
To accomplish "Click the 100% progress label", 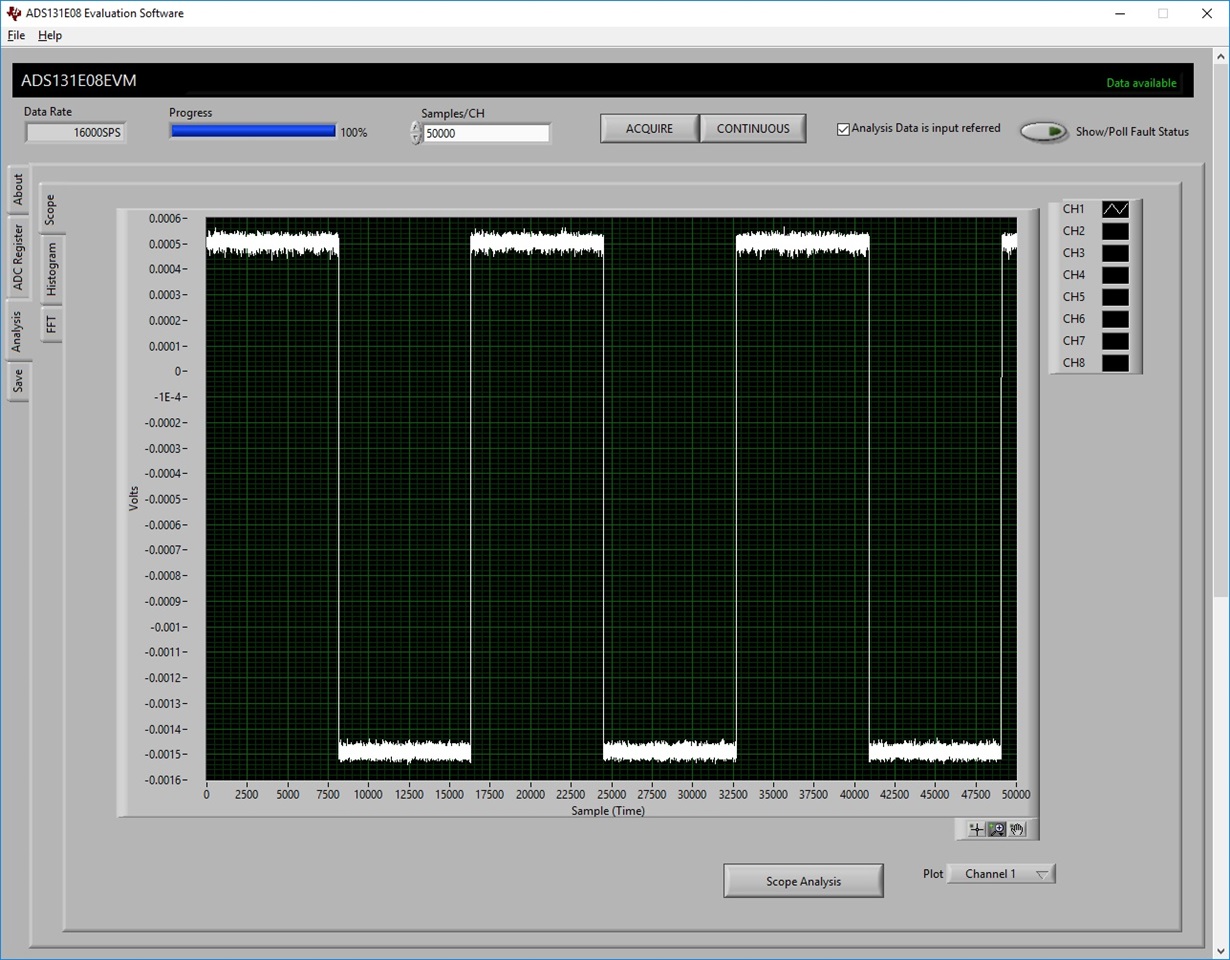I will click(353, 132).
